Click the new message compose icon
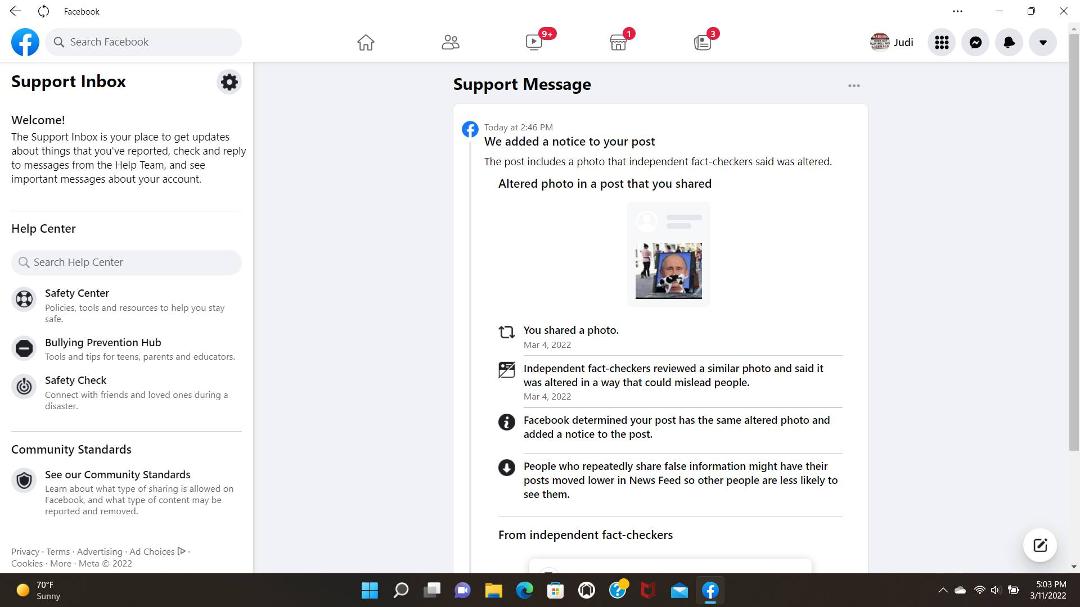This screenshot has width=1080, height=607. click(1040, 546)
